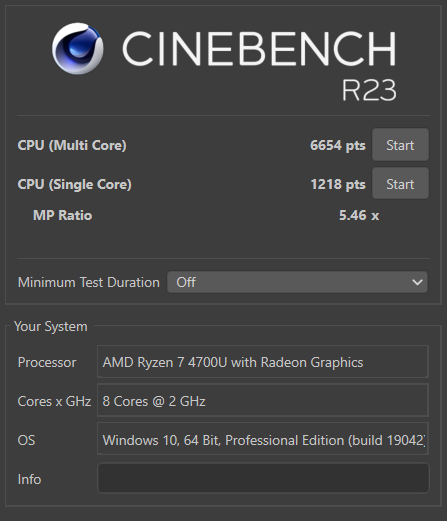447x521 pixels.
Task: Click the Cinebench sphere logo icon
Action: [x=77, y=49]
